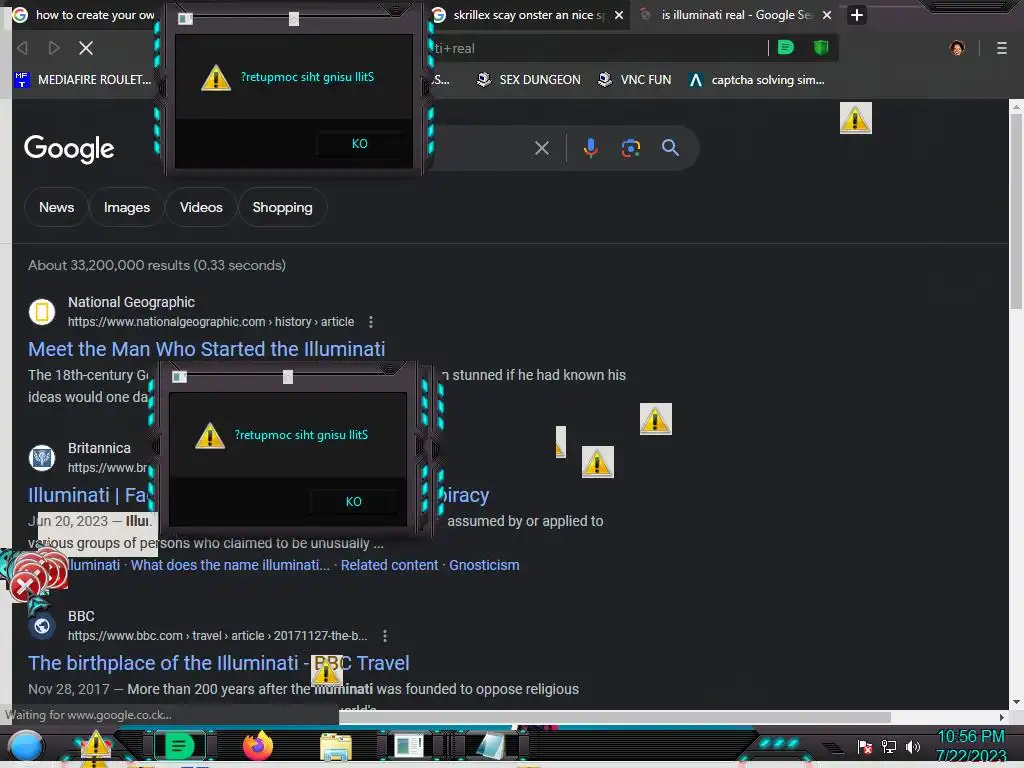The width and height of the screenshot is (1024, 768).
Task: Filter results by Videos
Action: pyautogui.click(x=201, y=207)
